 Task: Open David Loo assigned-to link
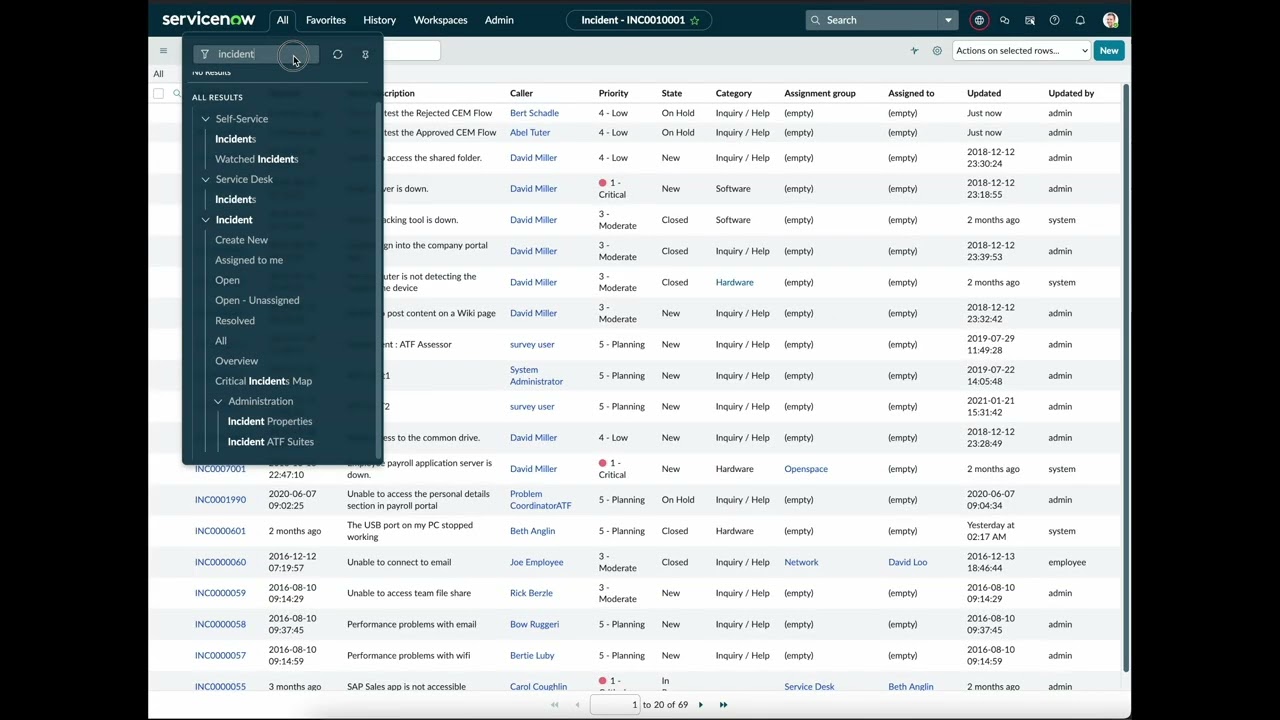coord(907,562)
